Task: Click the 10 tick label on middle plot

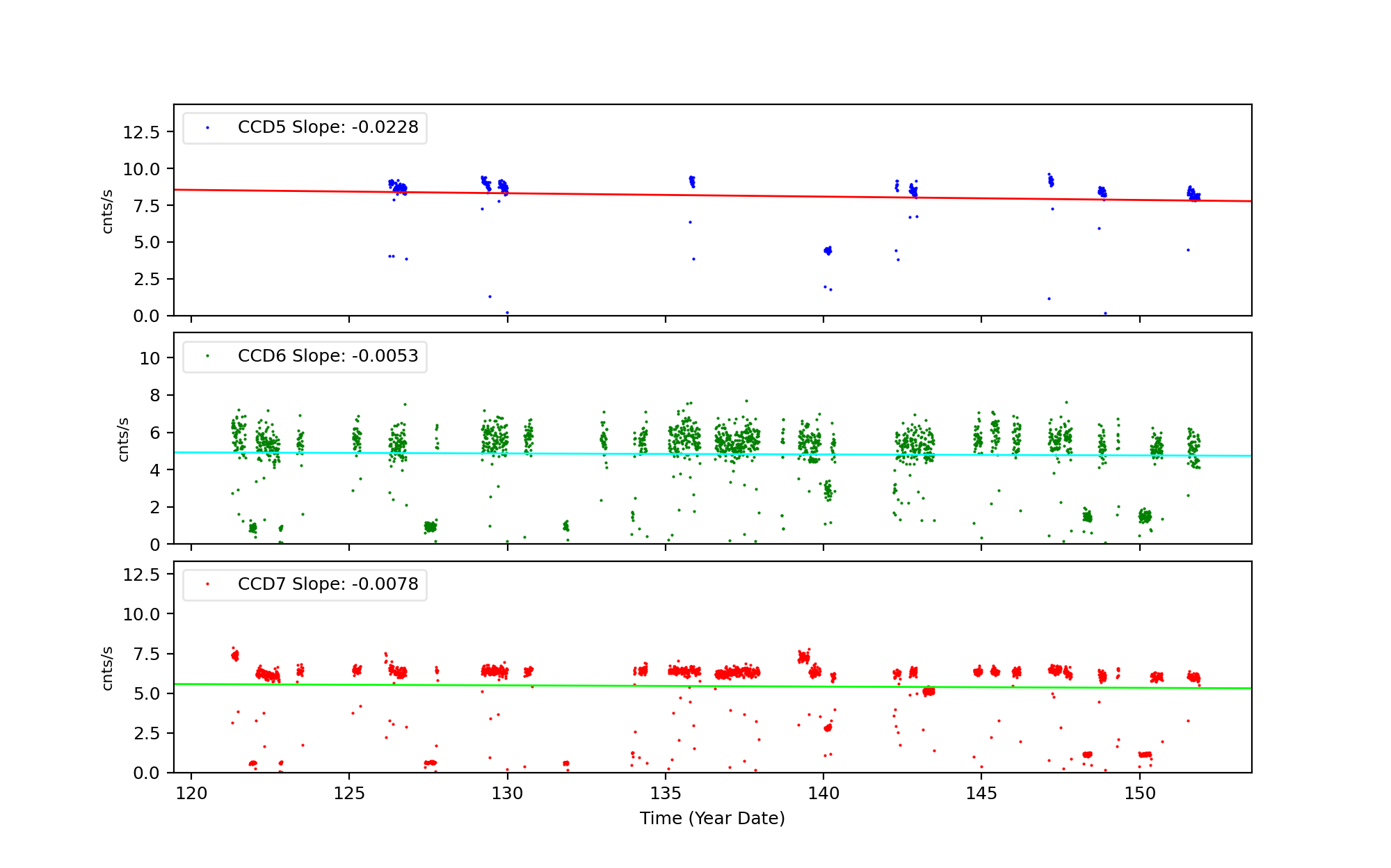Action: pos(150,359)
